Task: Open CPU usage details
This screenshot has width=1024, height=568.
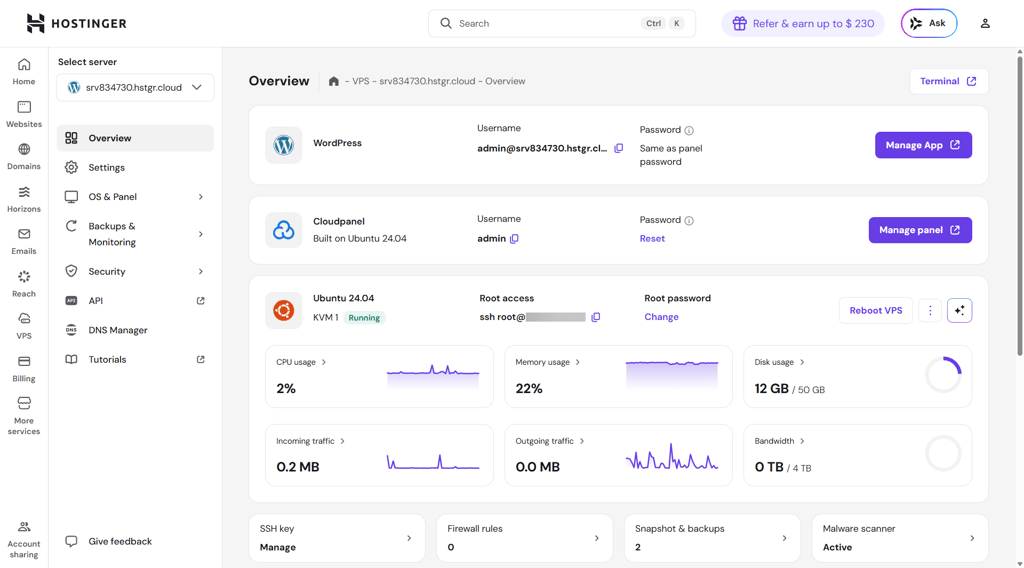Action: 301,362
